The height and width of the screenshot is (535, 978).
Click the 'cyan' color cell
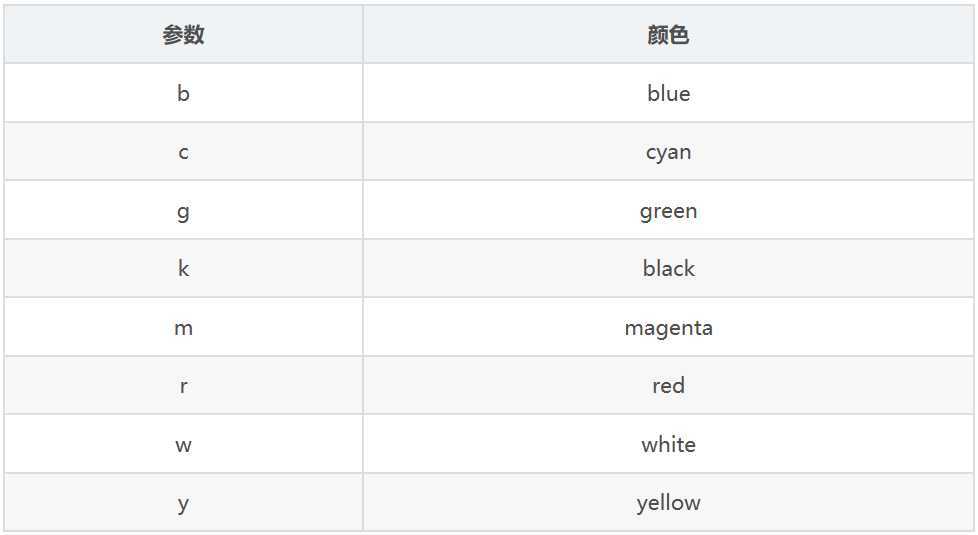click(668, 152)
